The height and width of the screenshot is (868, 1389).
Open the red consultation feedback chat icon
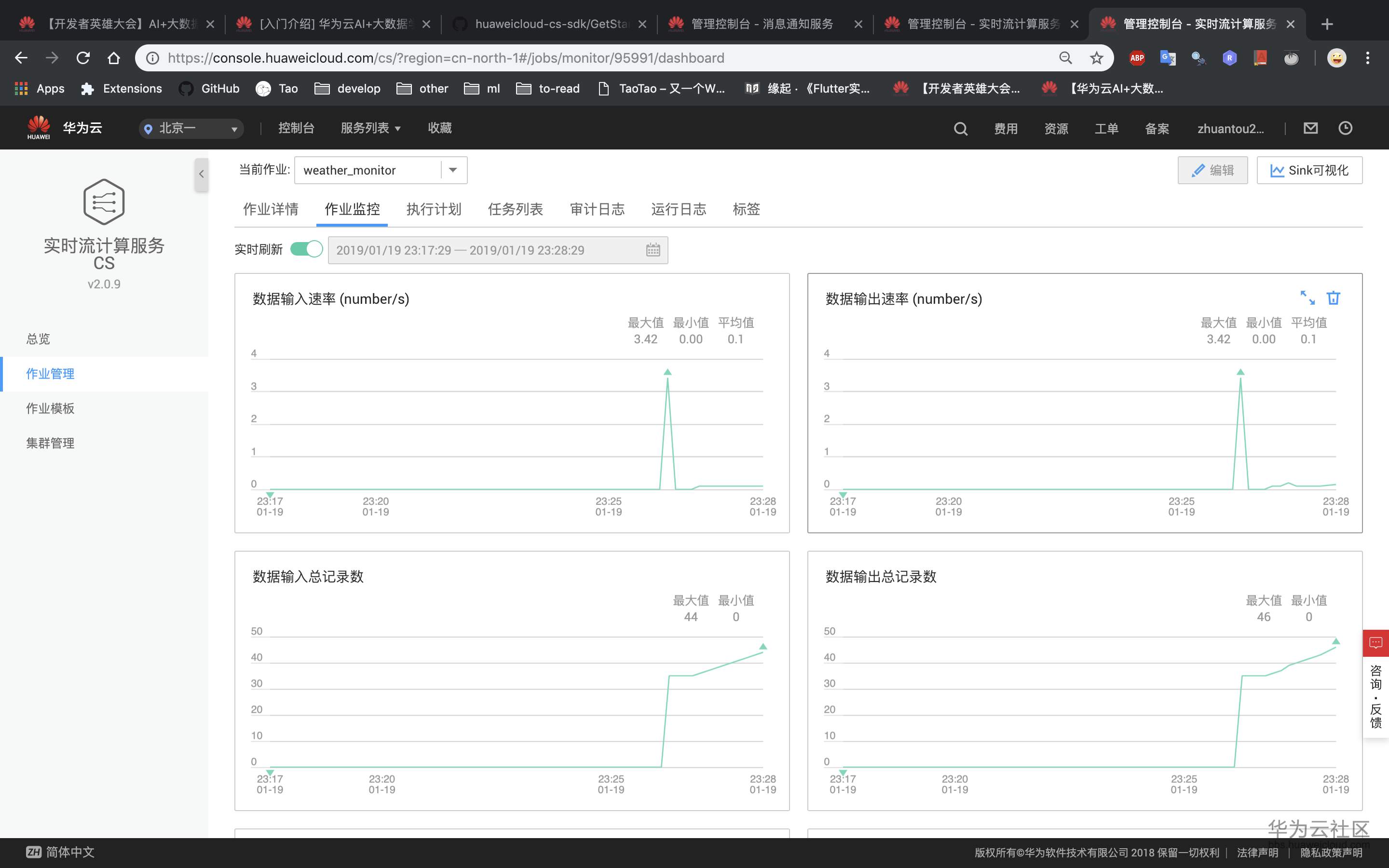coord(1376,643)
